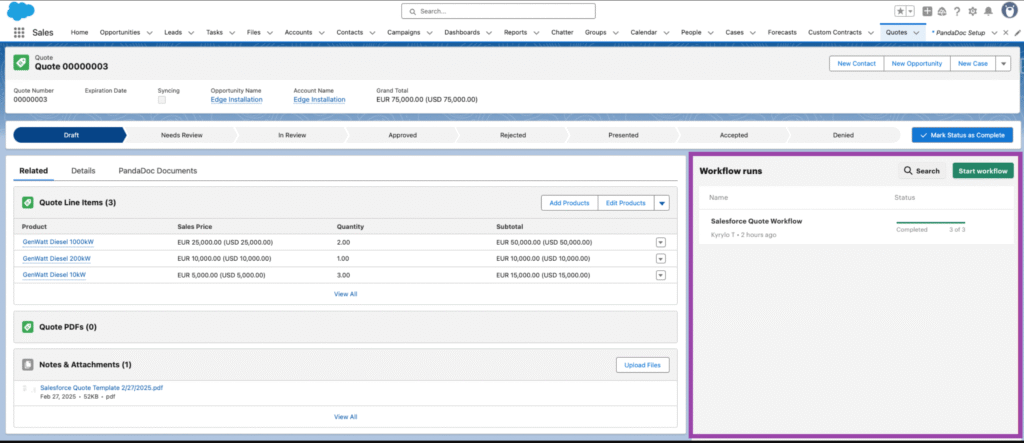The image size is (1024, 443).
Task: Click View All under Notes & Attachments
Action: (x=345, y=417)
